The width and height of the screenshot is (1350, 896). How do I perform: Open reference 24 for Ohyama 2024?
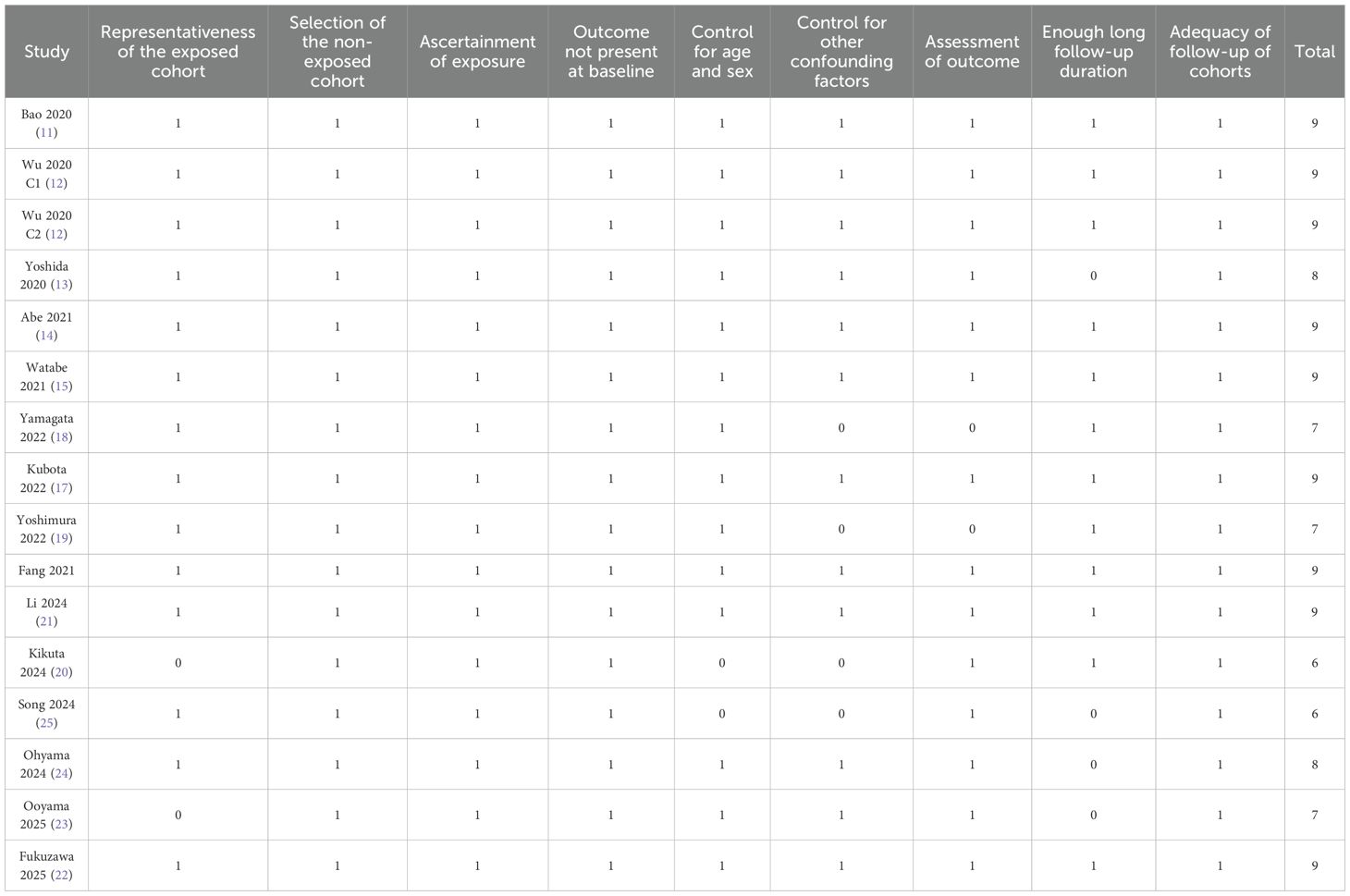click(62, 774)
